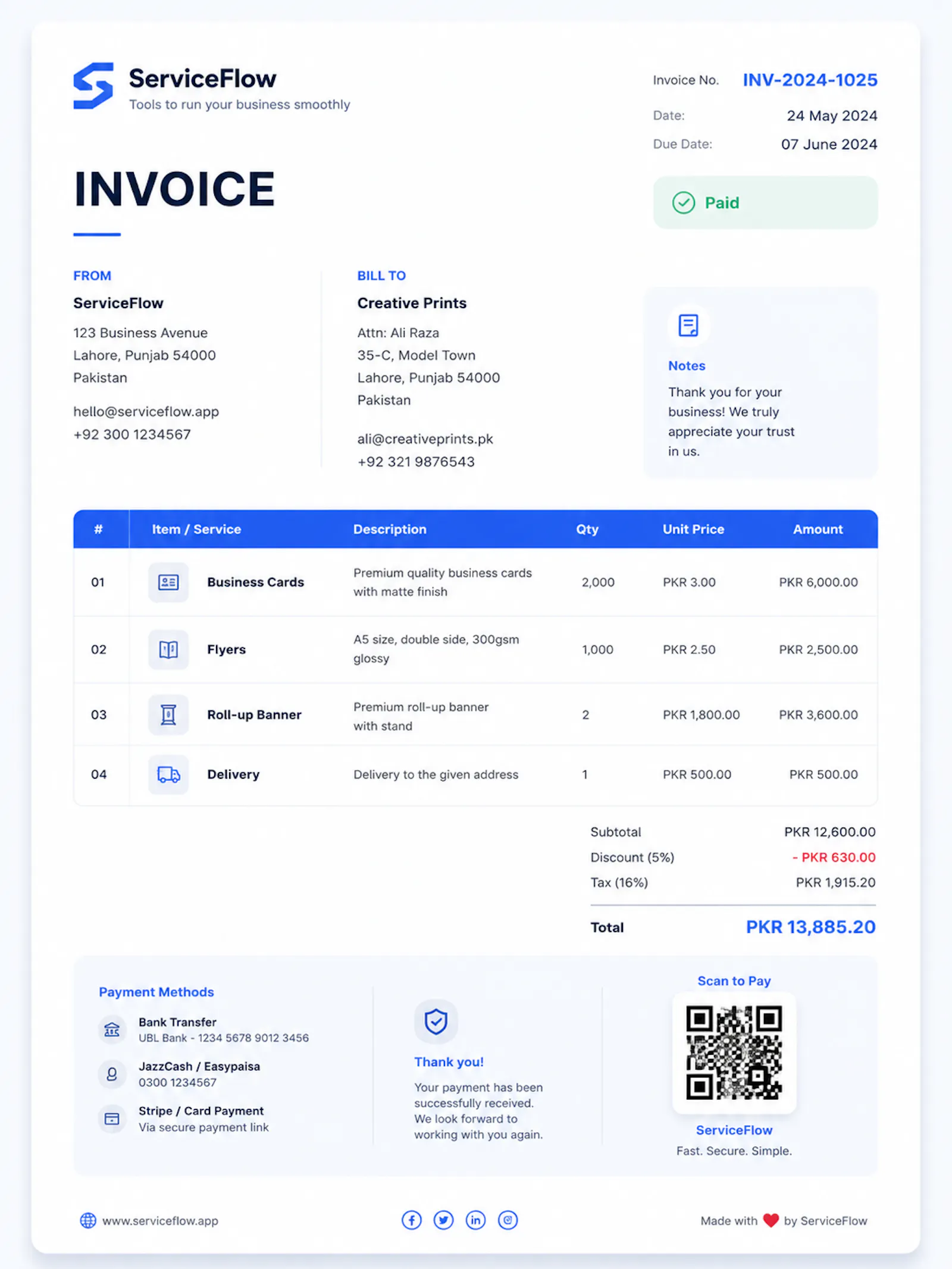Click the Description column header
Viewport: 952px width, 1269px height.
point(390,529)
